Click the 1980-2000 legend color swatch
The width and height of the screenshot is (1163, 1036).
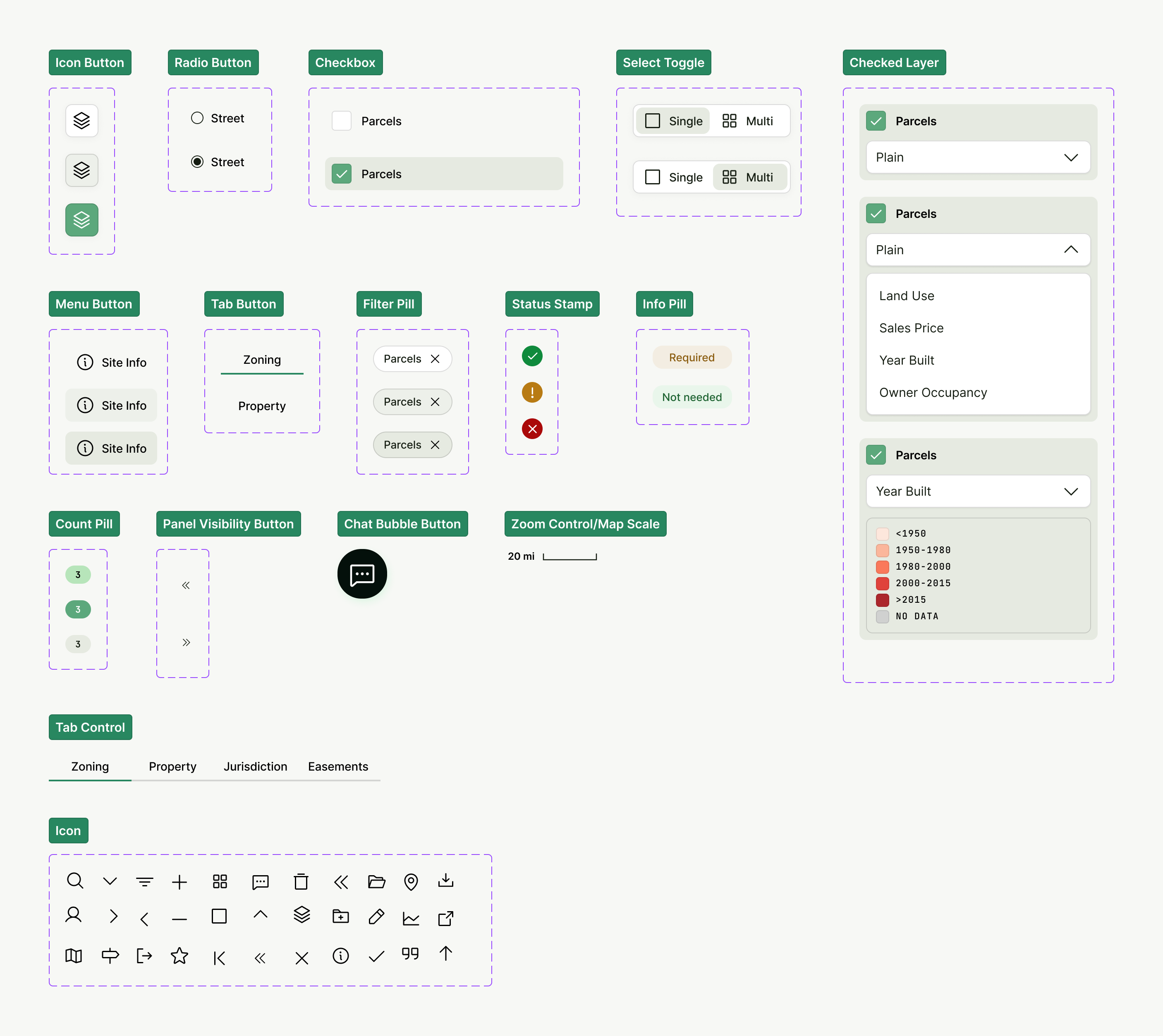pos(882,566)
